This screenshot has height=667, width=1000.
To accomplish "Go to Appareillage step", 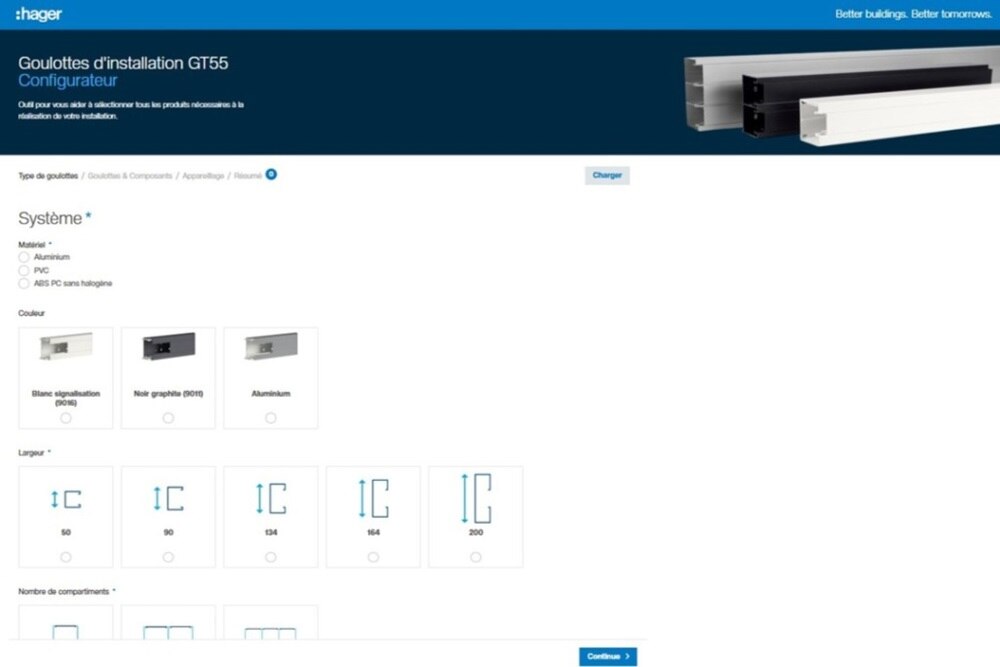I will click(203, 176).
